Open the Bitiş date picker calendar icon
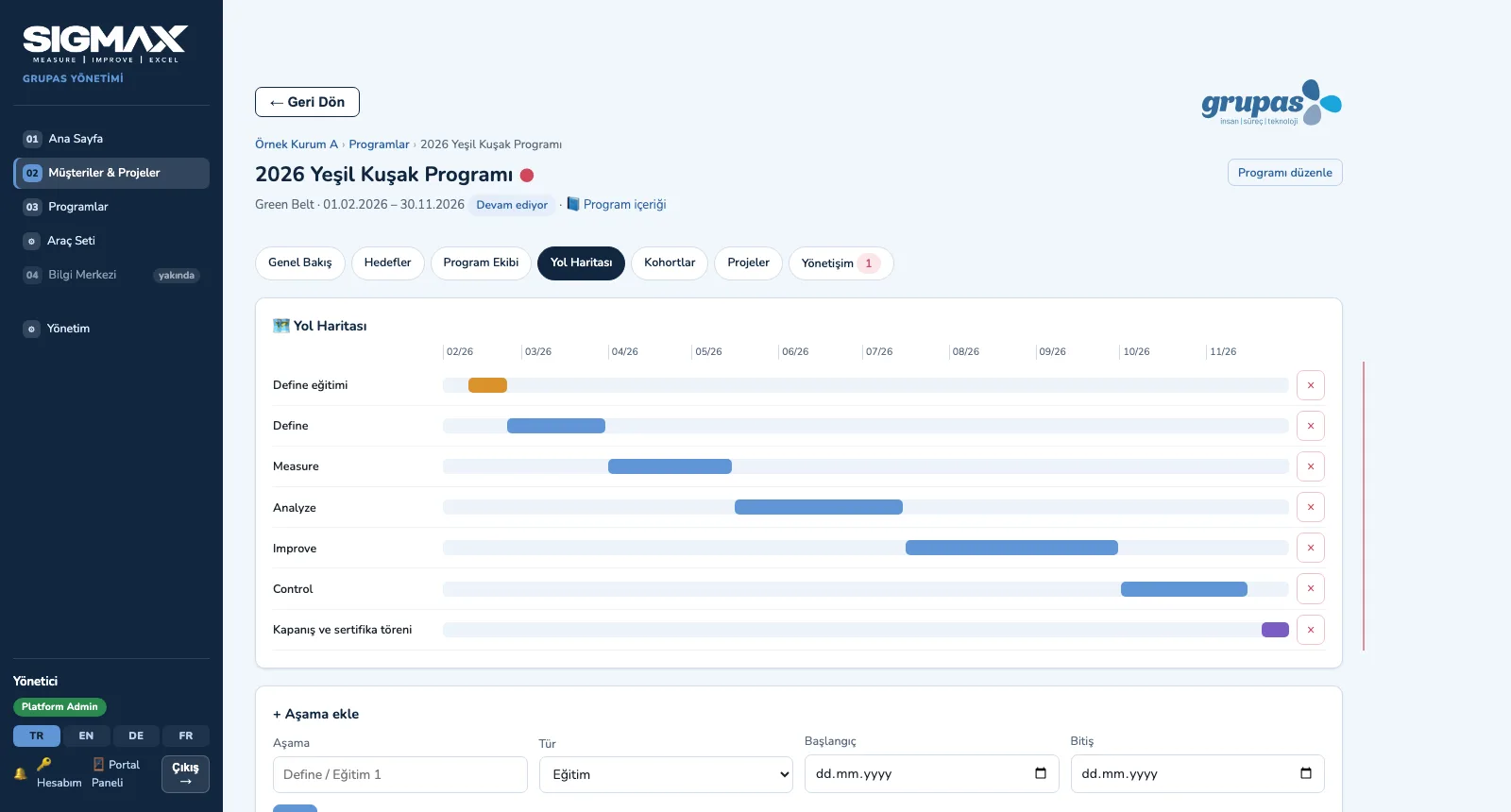The width and height of the screenshot is (1511, 812). 1306,773
